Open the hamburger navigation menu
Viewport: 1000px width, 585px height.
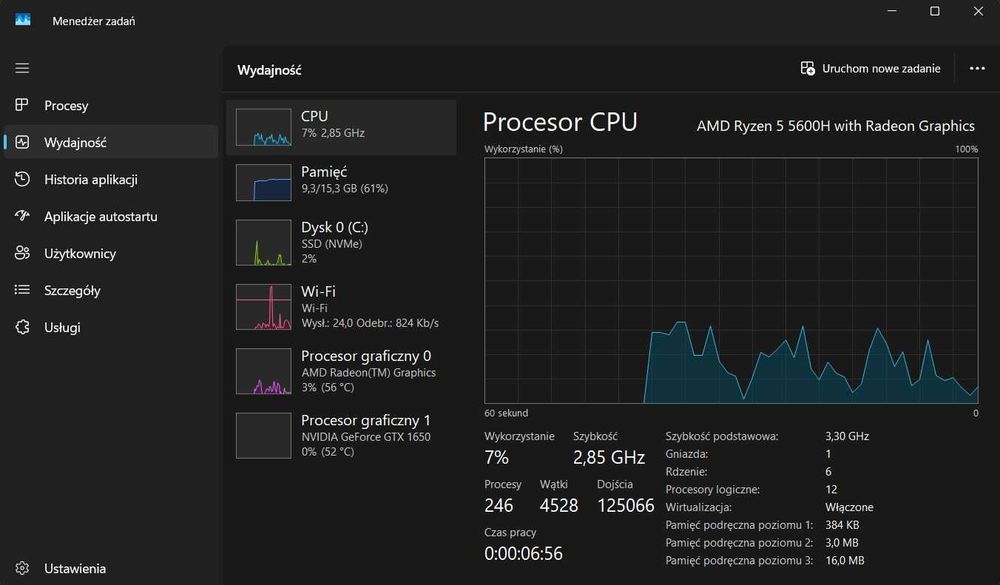(x=22, y=68)
